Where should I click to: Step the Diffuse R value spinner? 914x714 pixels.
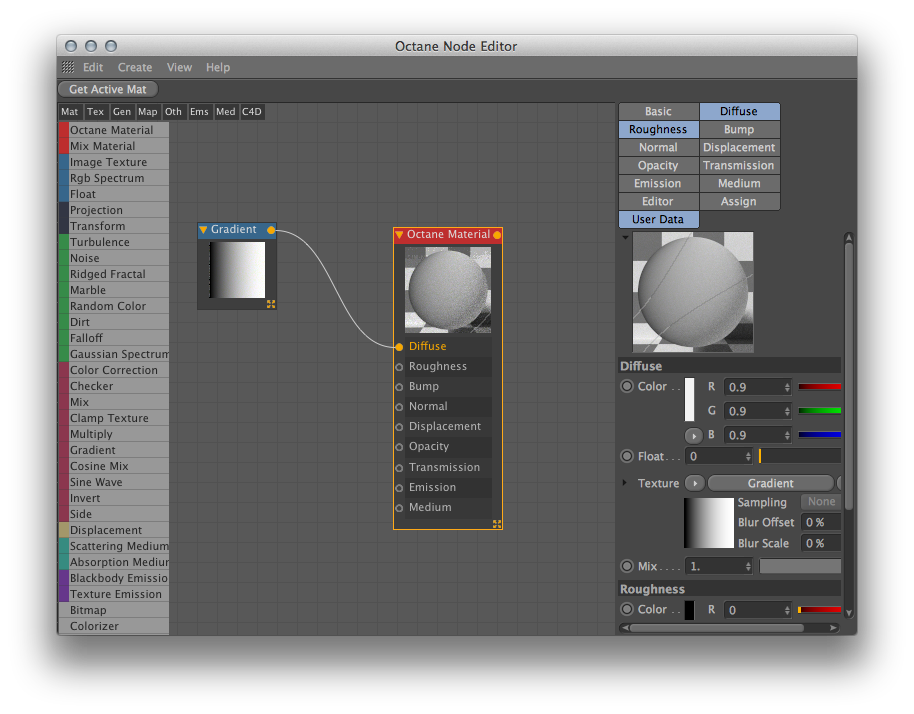787,387
